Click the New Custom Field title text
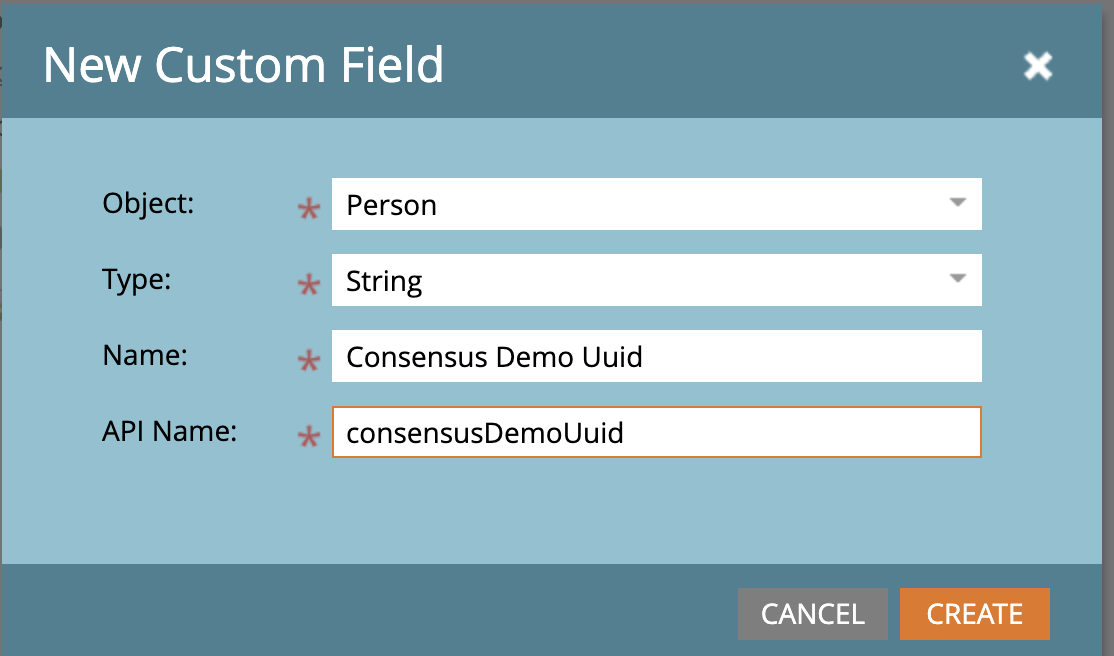This screenshot has width=1114, height=656. tap(244, 65)
